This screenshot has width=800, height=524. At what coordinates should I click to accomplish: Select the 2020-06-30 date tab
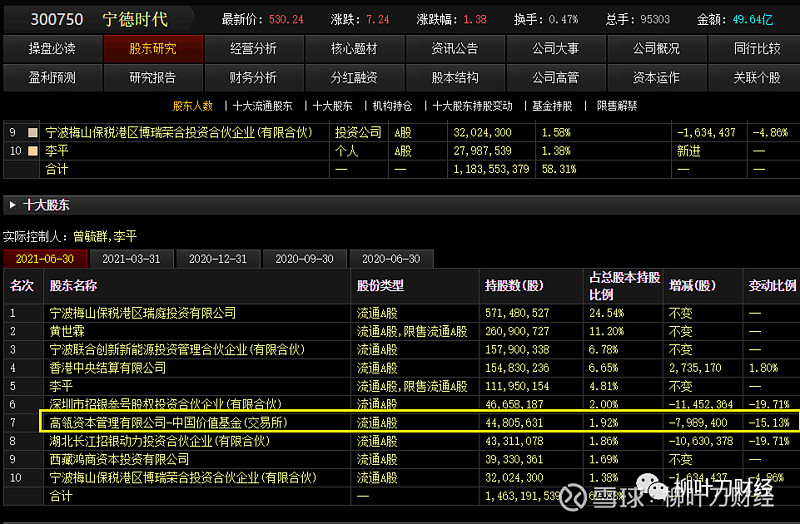tap(391, 259)
